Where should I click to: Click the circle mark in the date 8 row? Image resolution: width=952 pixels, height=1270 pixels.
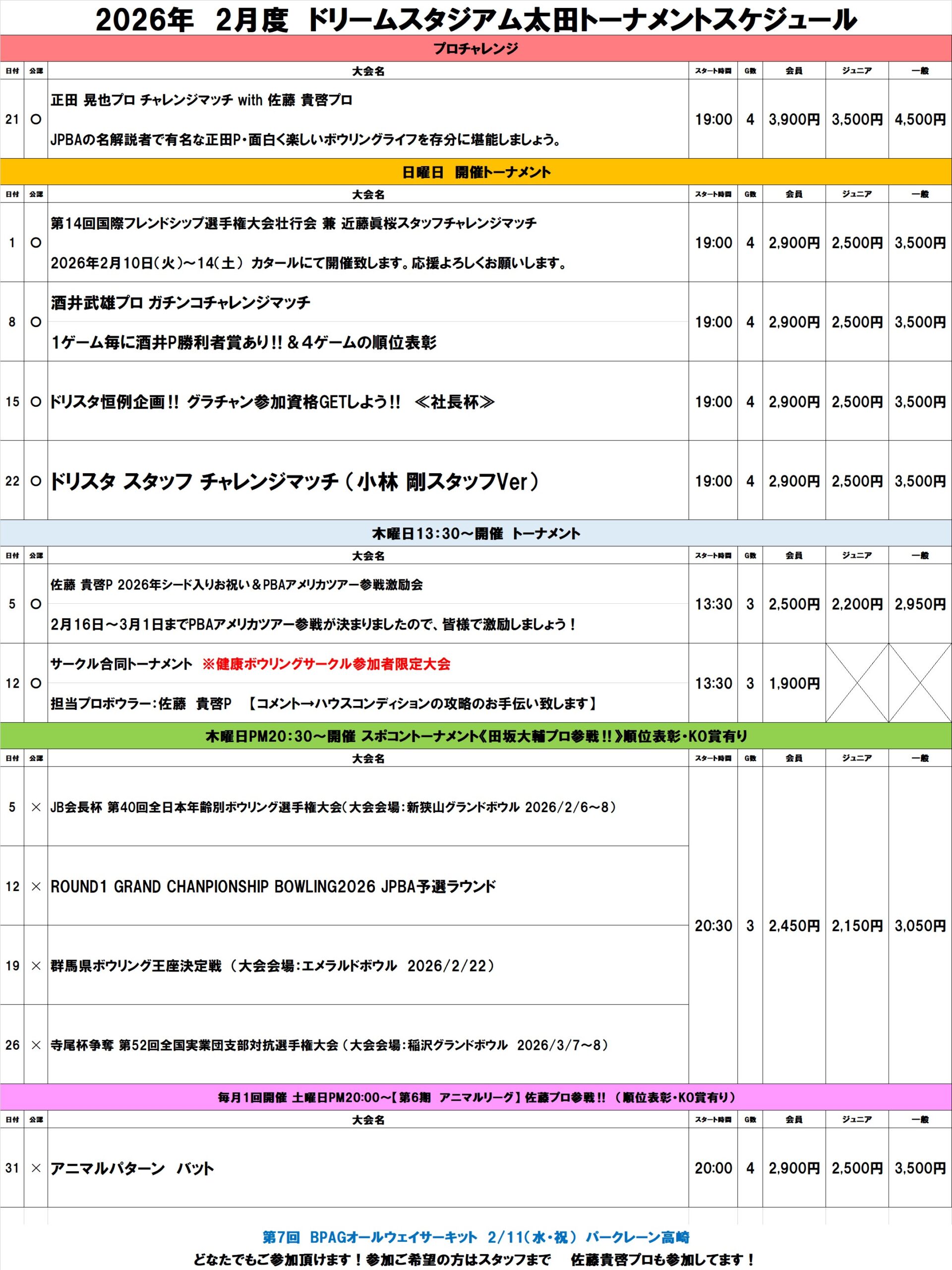click(x=36, y=322)
